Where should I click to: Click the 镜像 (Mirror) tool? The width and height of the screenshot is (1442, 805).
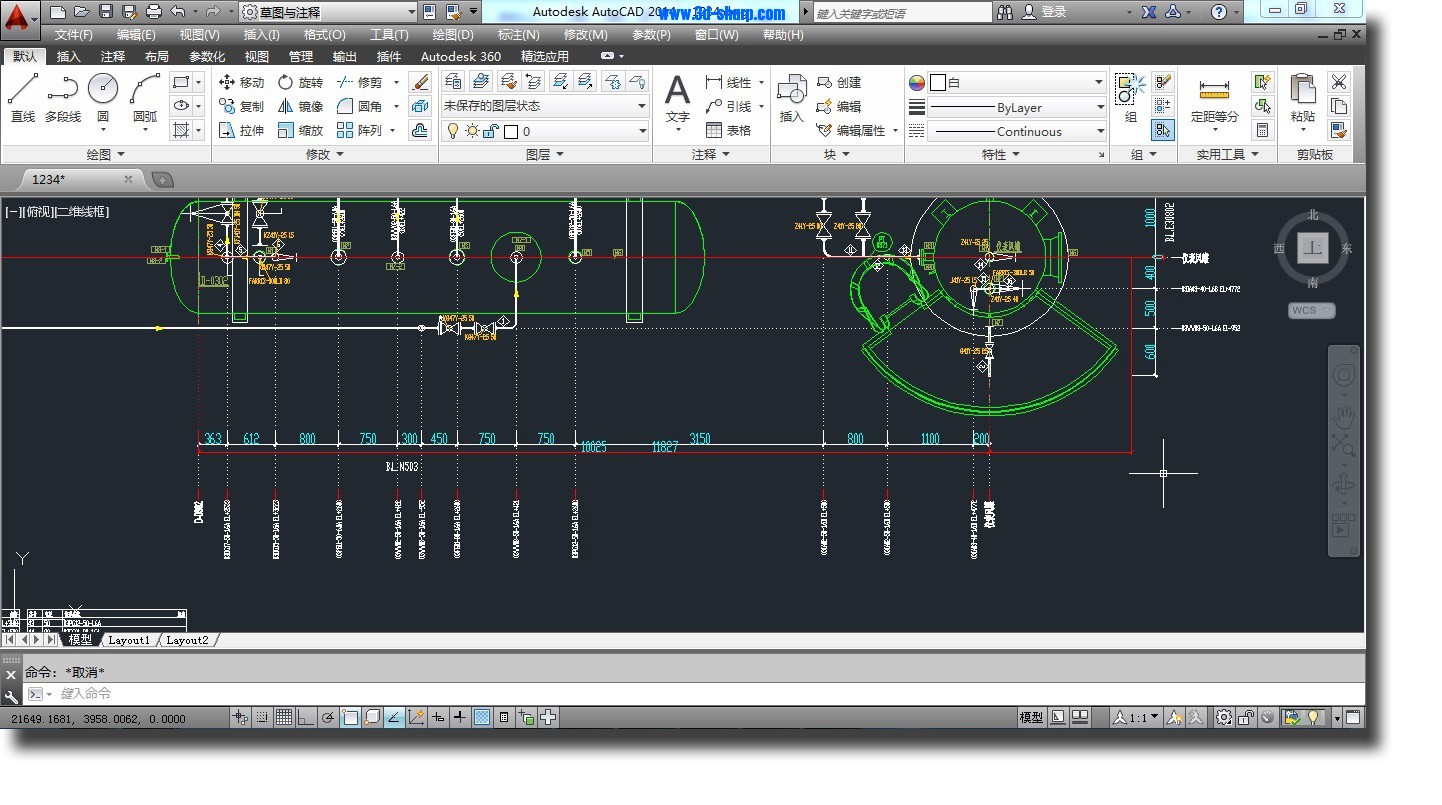coord(300,106)
